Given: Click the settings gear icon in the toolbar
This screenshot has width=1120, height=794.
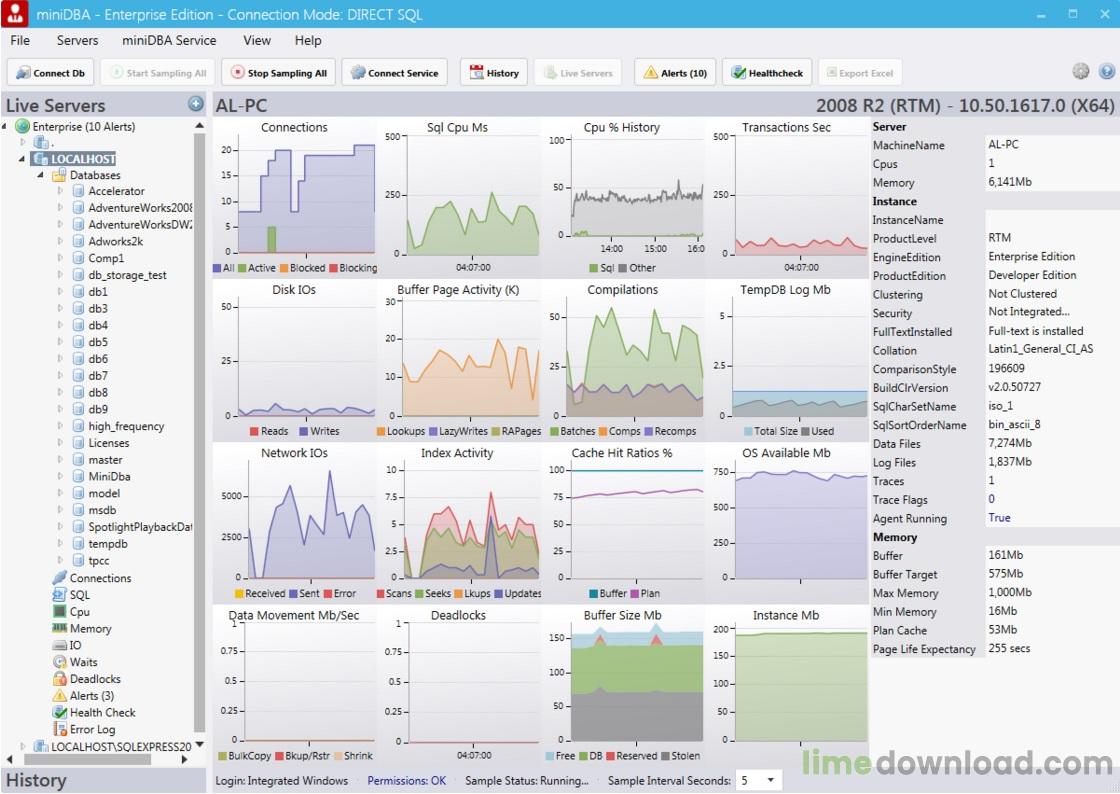Looking at the screenshot, I should point(1081,72).
